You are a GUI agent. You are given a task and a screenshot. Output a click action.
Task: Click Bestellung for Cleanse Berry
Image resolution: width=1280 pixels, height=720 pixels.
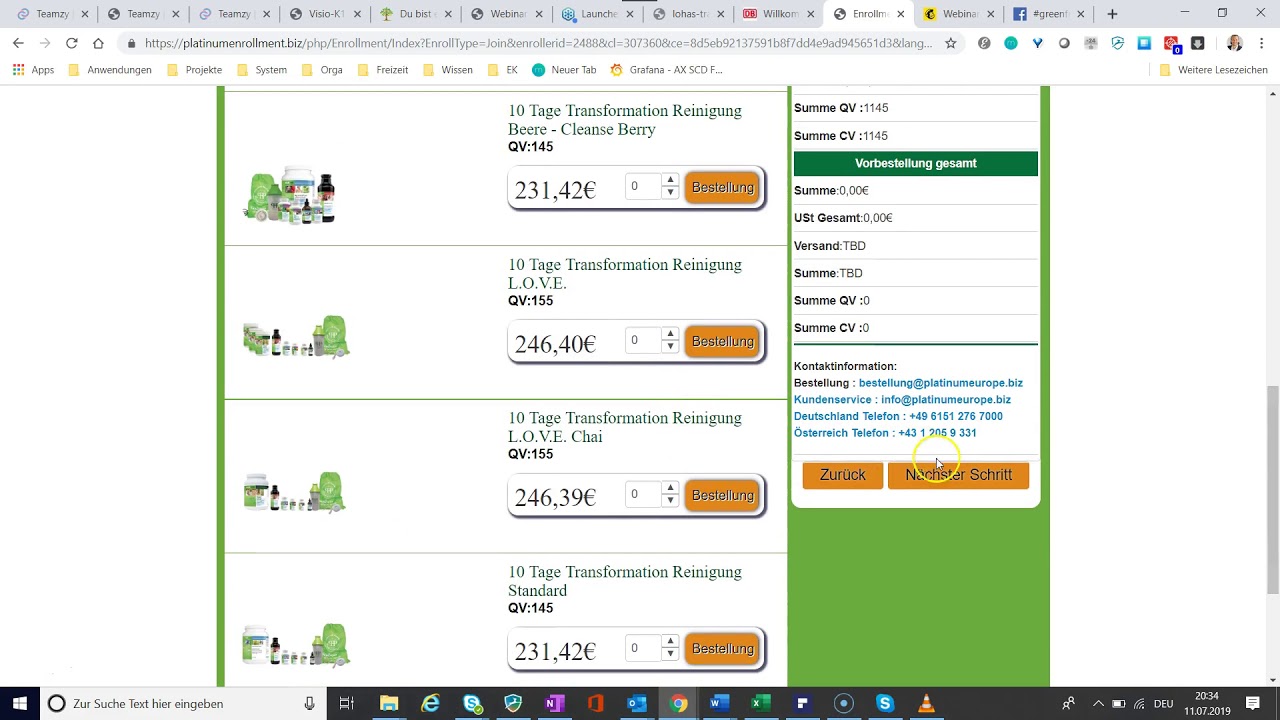point(722,187)
